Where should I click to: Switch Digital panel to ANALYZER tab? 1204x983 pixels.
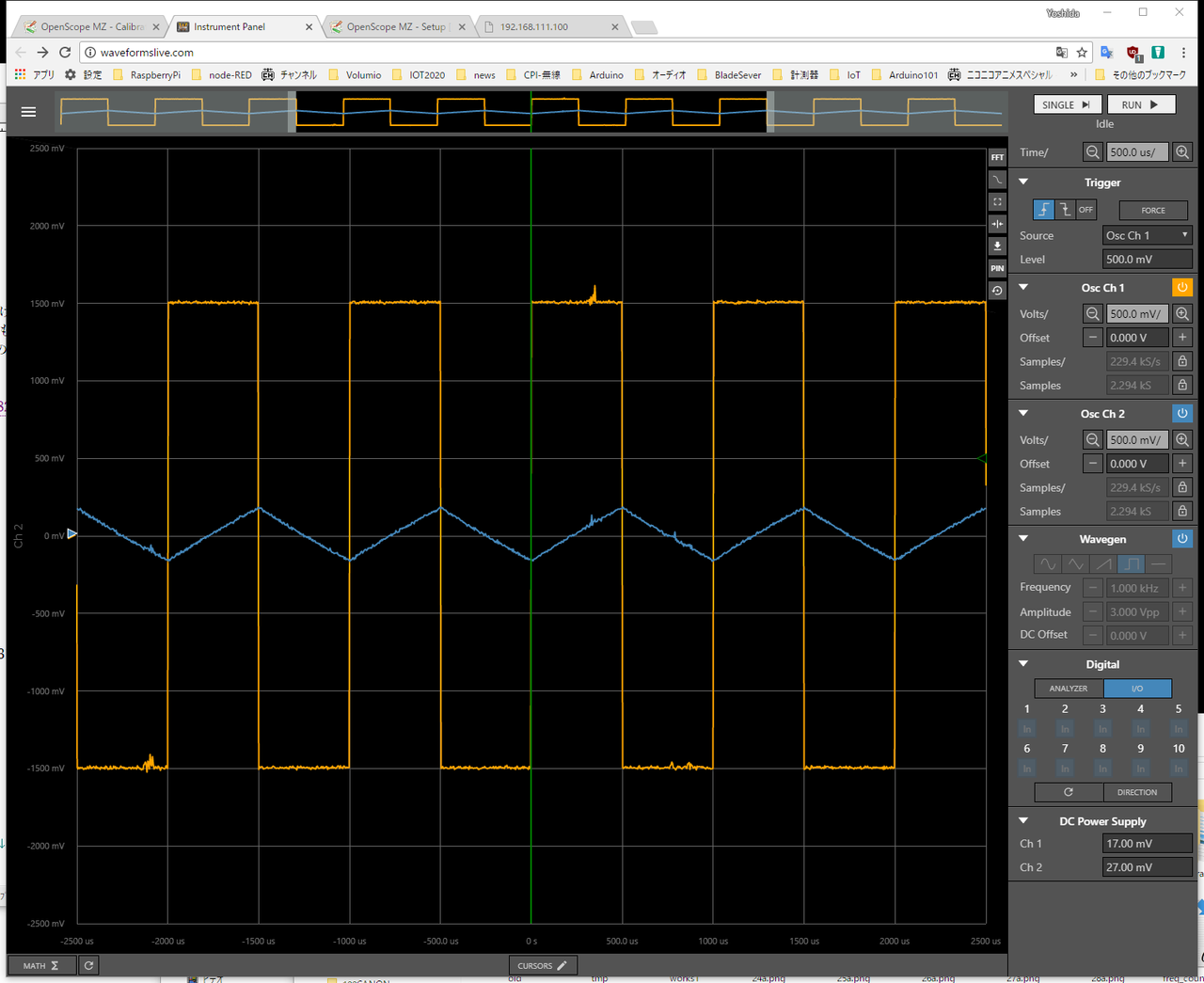pos(1069,689)
